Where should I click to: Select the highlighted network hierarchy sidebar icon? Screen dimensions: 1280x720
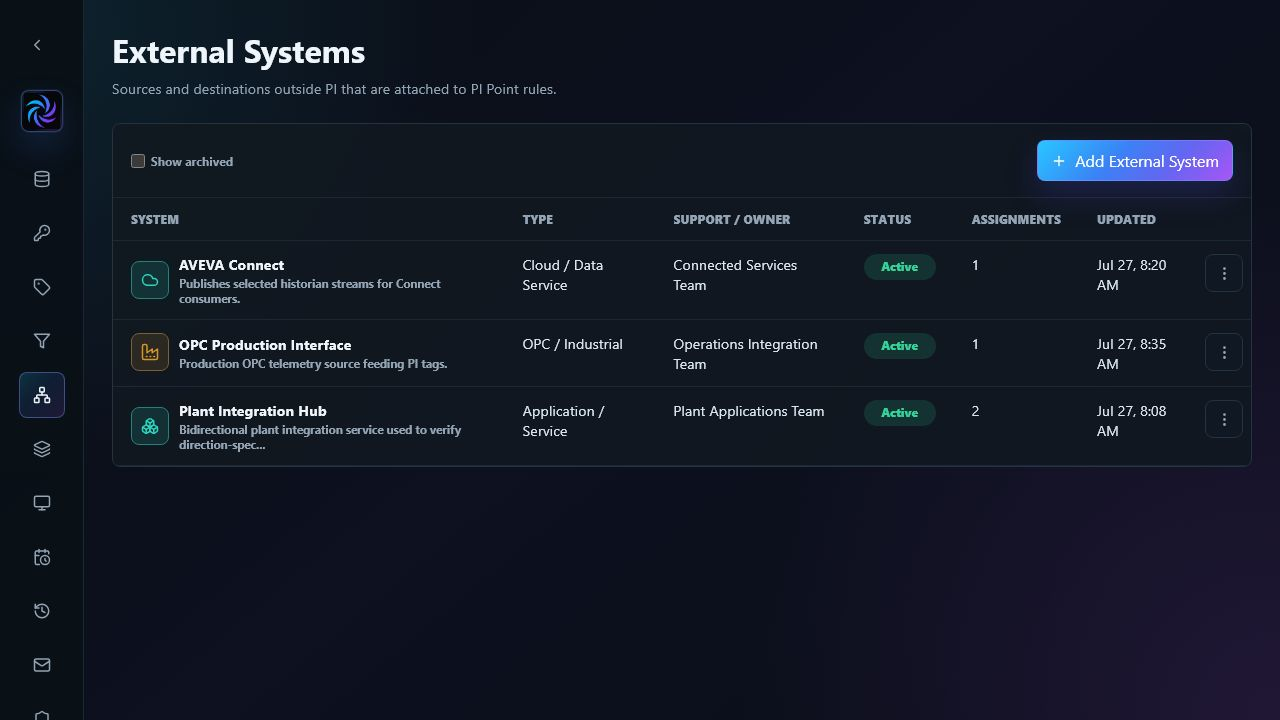click(x=42, y=395)
